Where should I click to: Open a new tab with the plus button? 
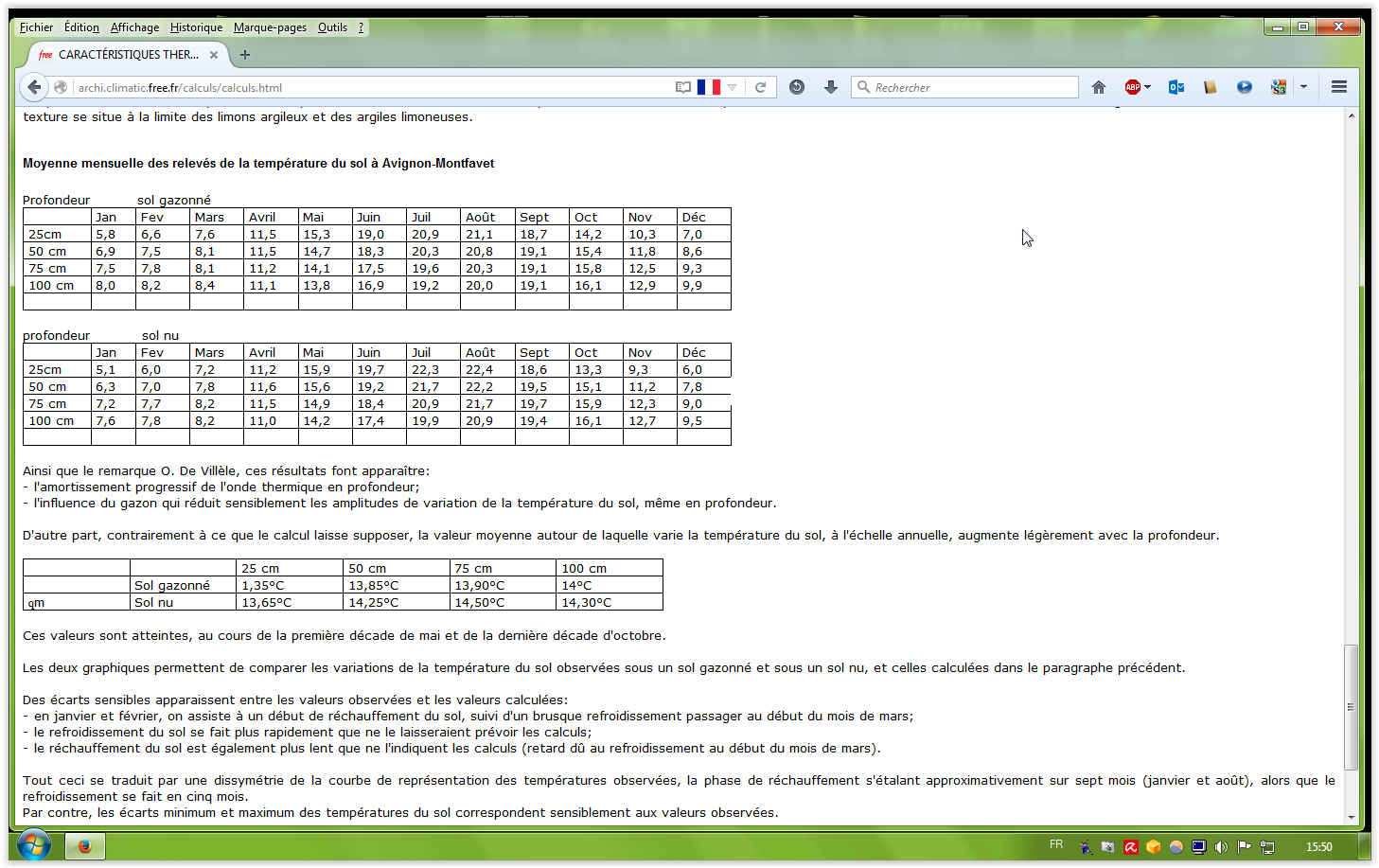point(245,55)
